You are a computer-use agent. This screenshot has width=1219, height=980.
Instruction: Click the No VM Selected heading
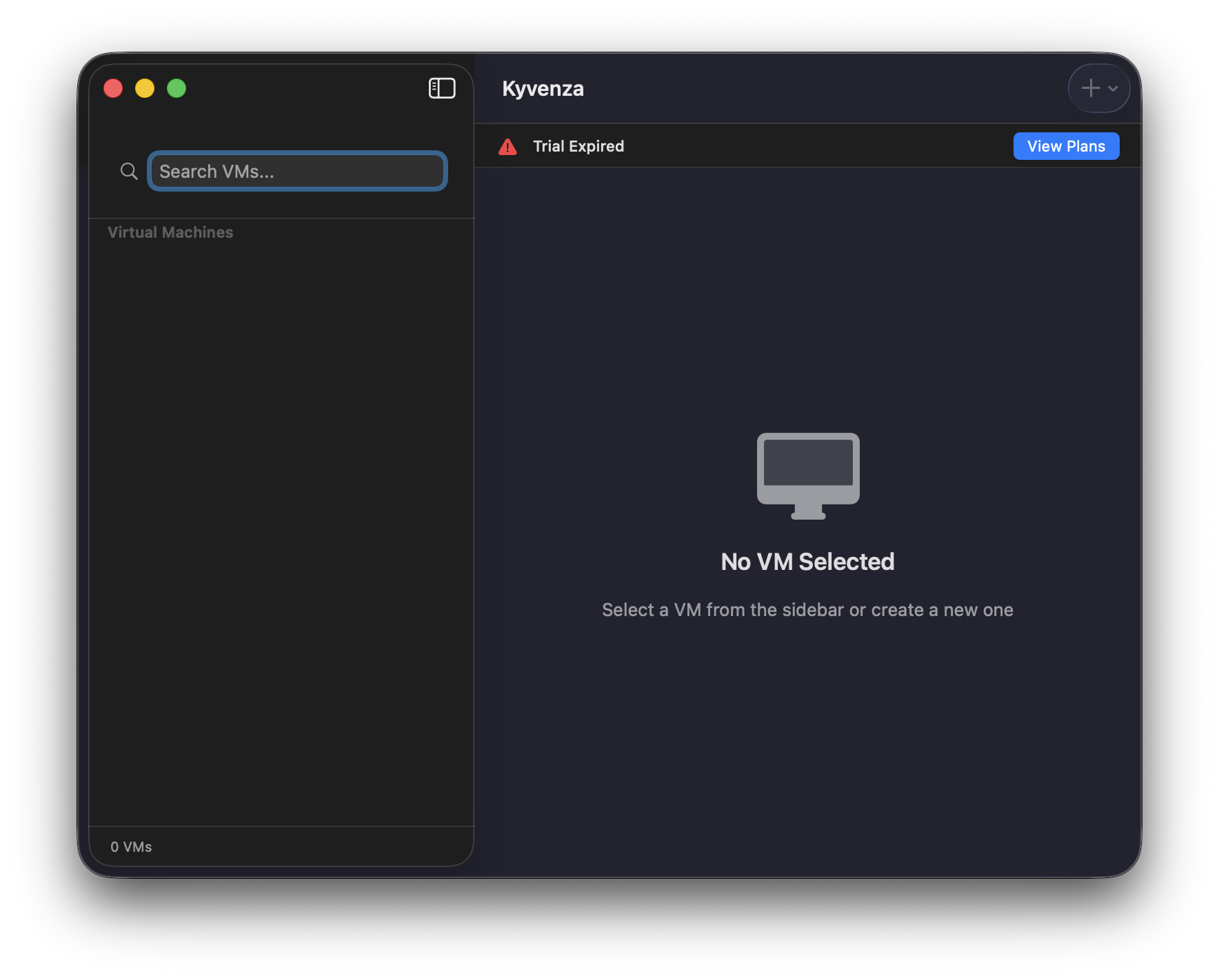(x=807, y=562)
